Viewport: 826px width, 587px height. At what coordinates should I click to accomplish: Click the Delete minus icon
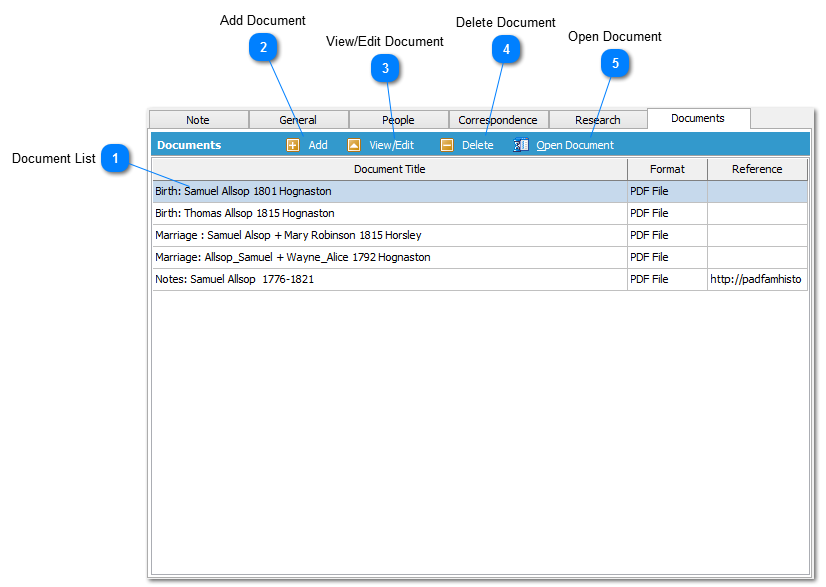[446, 145]
